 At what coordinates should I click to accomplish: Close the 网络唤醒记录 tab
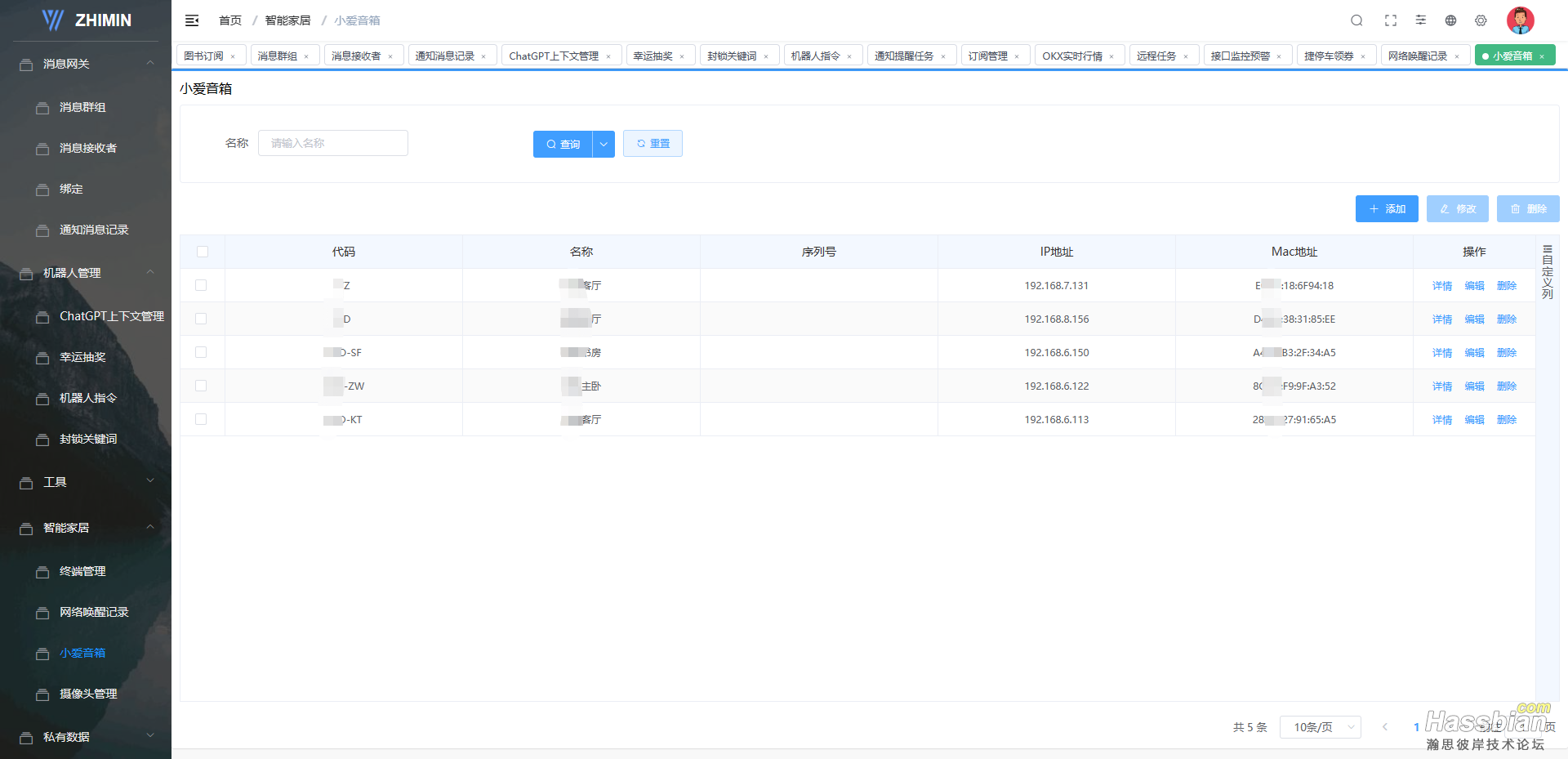(x=1457, y=56)
